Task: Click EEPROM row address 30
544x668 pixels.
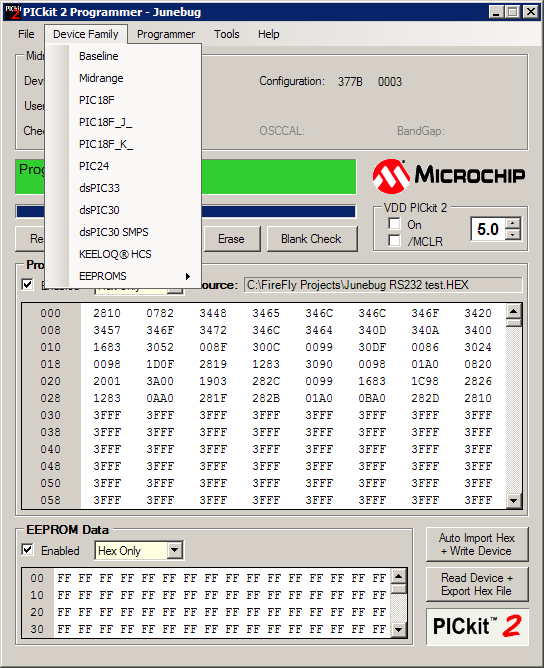Action: tap(37, 630)
